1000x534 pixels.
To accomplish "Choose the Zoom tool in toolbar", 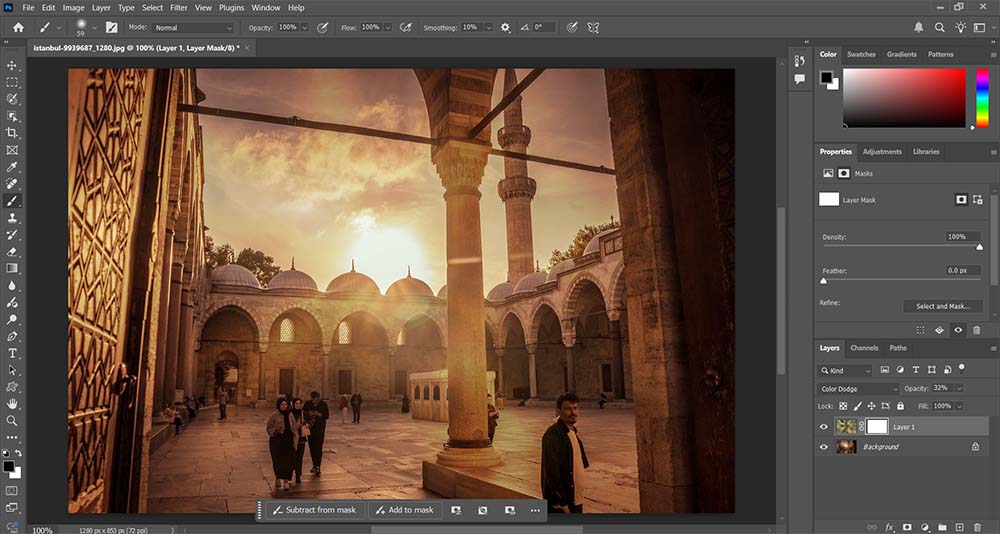I will (x=12, y=421).
